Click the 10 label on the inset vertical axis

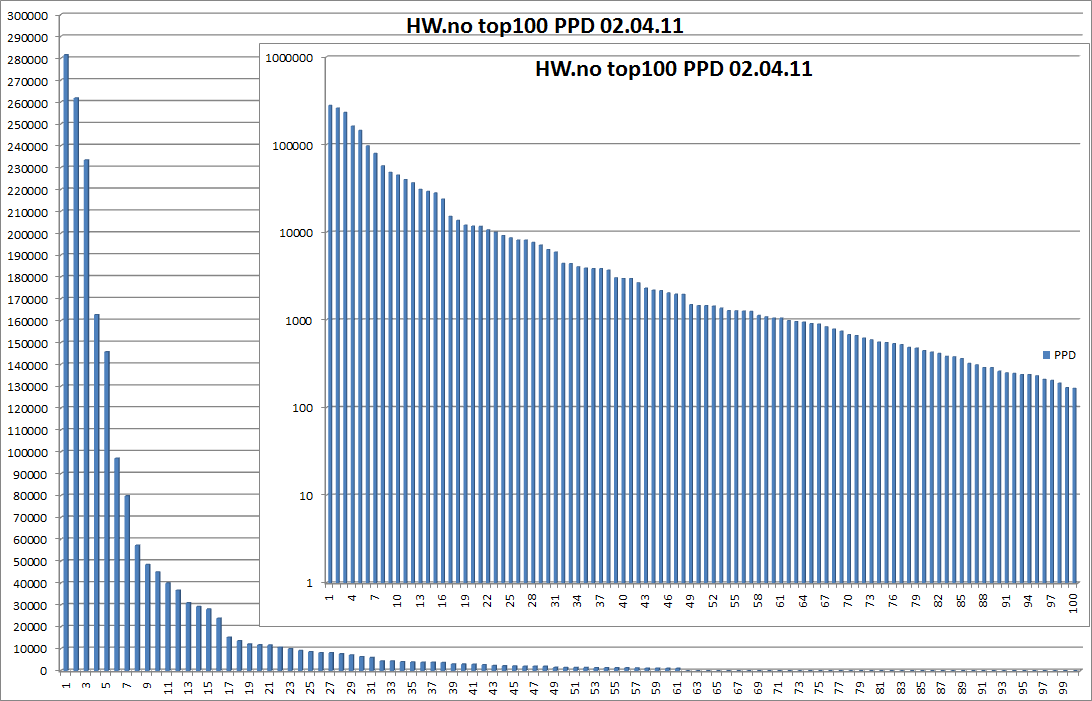[x=306, y=496]
